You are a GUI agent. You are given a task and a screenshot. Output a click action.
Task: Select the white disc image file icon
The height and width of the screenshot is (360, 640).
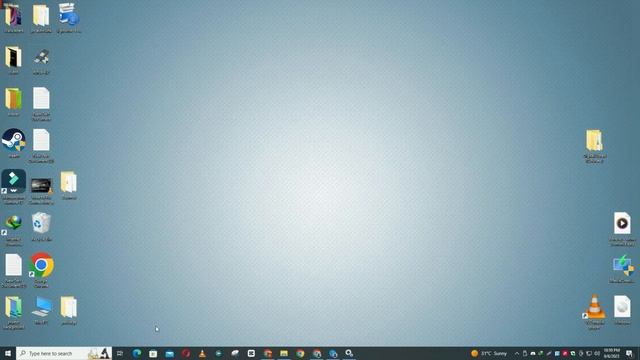(x=622, y=310)
